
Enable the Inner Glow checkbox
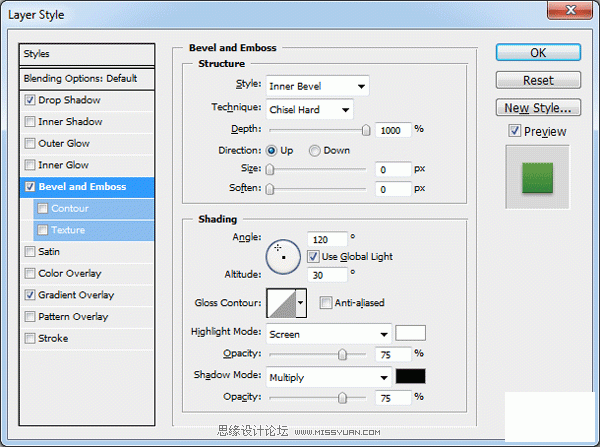pos(29,165)
